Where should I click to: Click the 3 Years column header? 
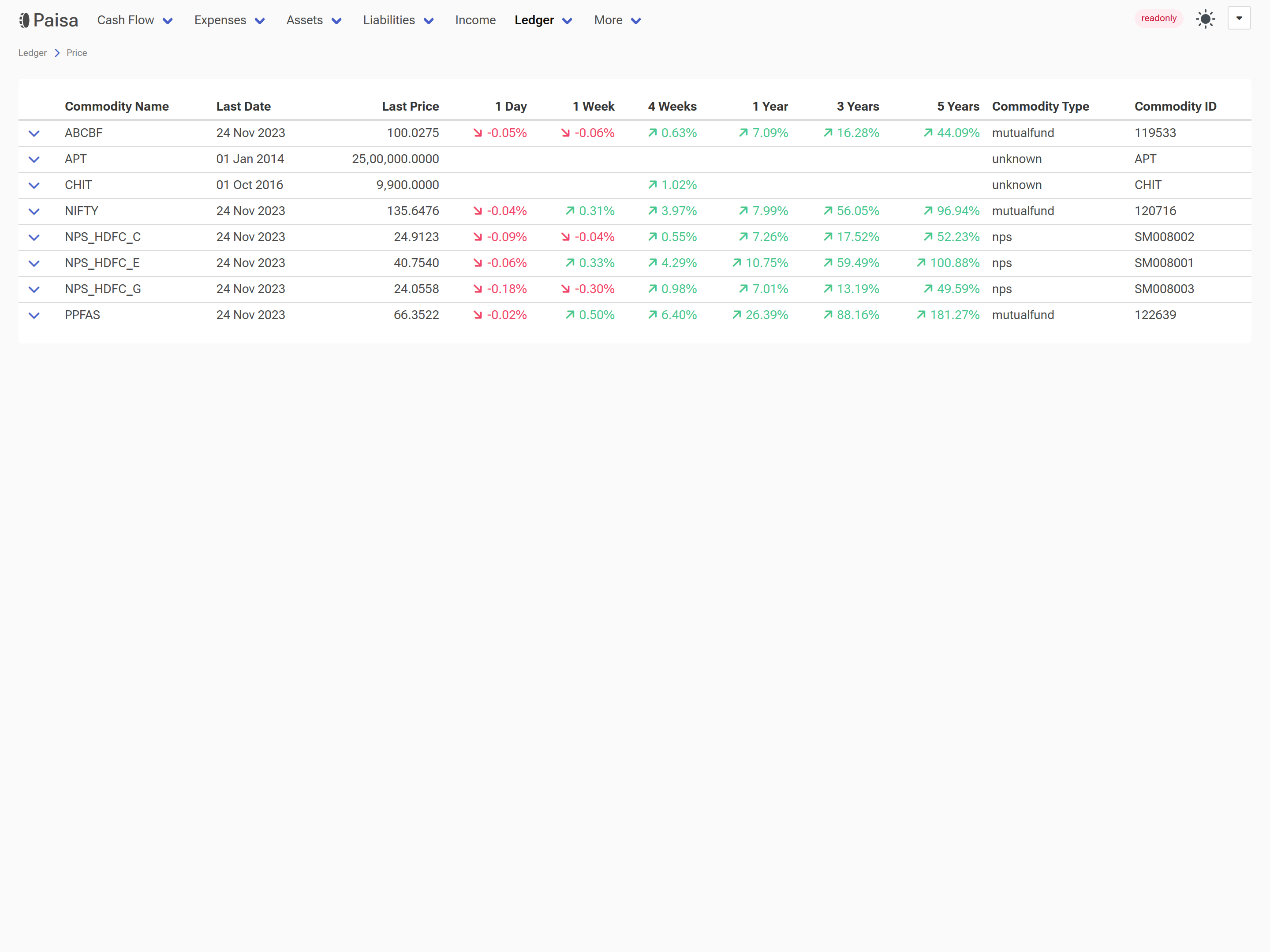(x=858, y=106)
